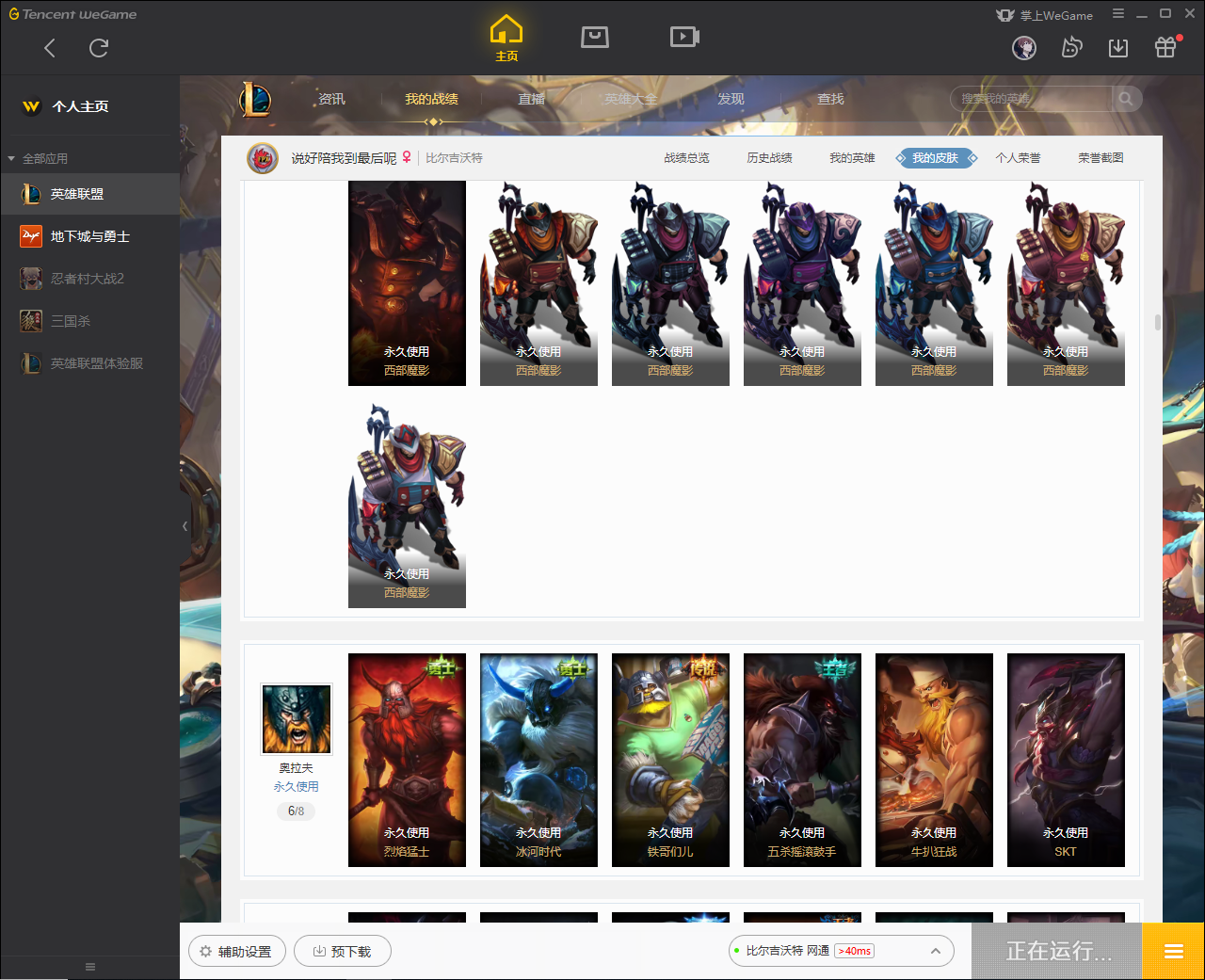Open the home tab icon
The height and width of the screenshot is (980, 1205).
point(506,39)
